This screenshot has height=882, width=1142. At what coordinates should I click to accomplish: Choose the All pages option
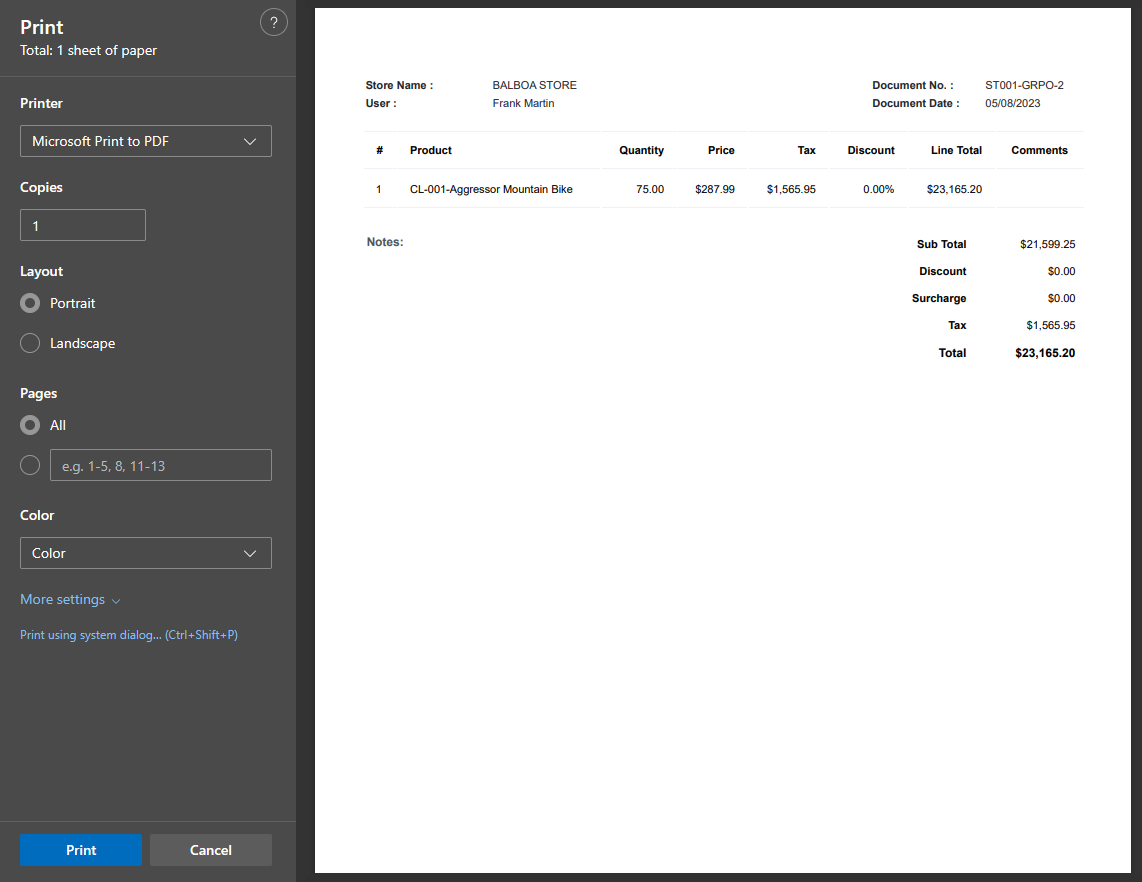click(x=30, y=425)
